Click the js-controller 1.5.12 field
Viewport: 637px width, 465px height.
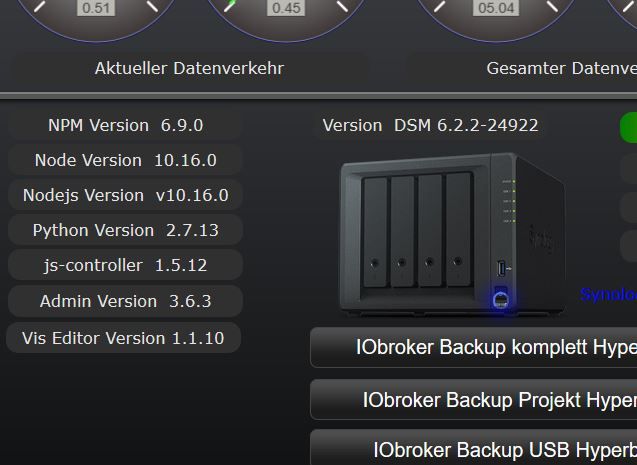[125, 265]
